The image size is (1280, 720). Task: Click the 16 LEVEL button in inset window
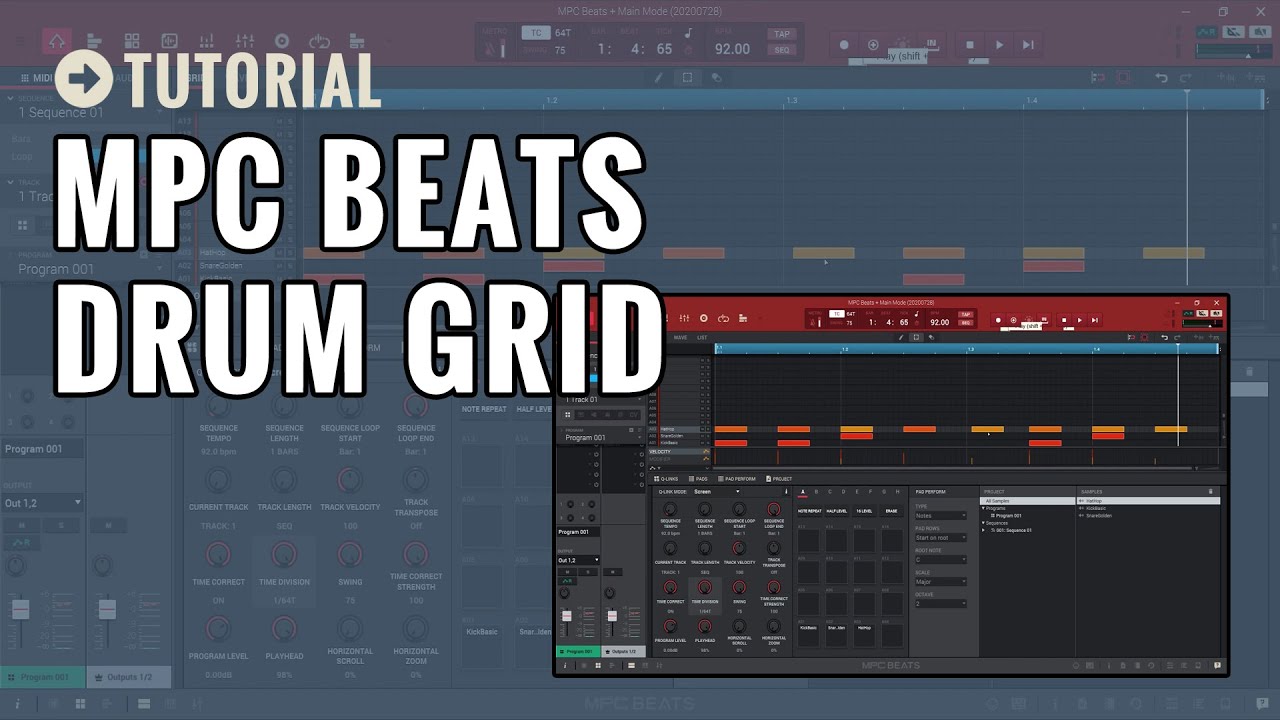[x=864, y=511]
